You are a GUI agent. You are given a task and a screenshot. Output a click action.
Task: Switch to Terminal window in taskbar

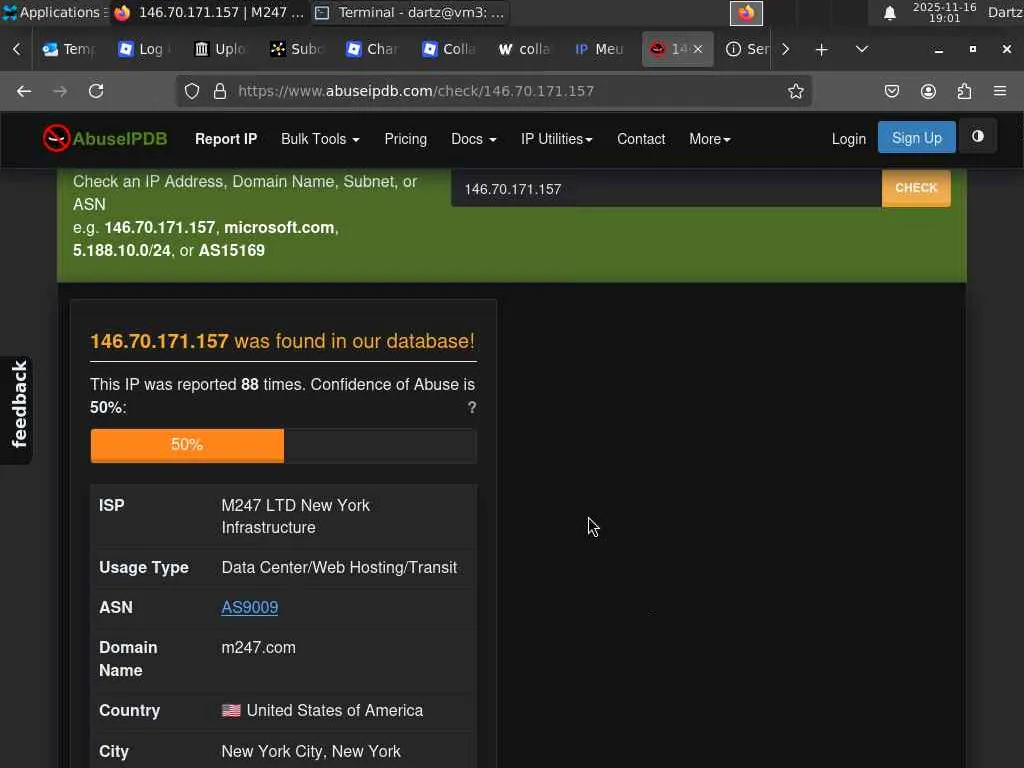point(410,12)
